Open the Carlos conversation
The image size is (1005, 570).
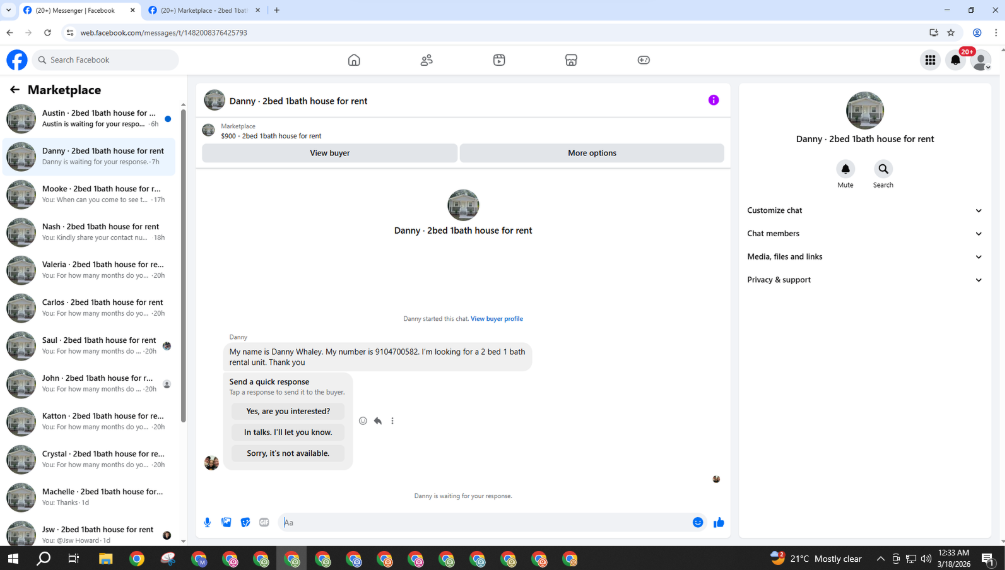click(x=89, y=308)
